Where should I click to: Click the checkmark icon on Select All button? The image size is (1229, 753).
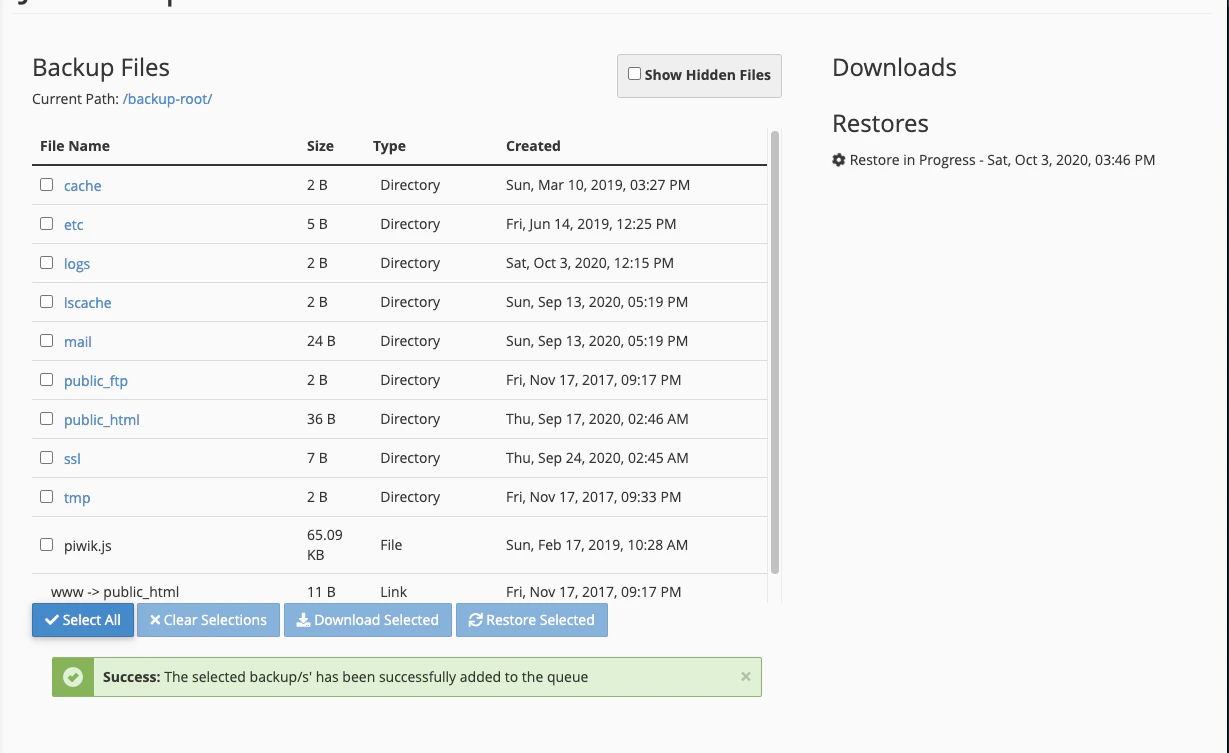[x=50, y=620]
